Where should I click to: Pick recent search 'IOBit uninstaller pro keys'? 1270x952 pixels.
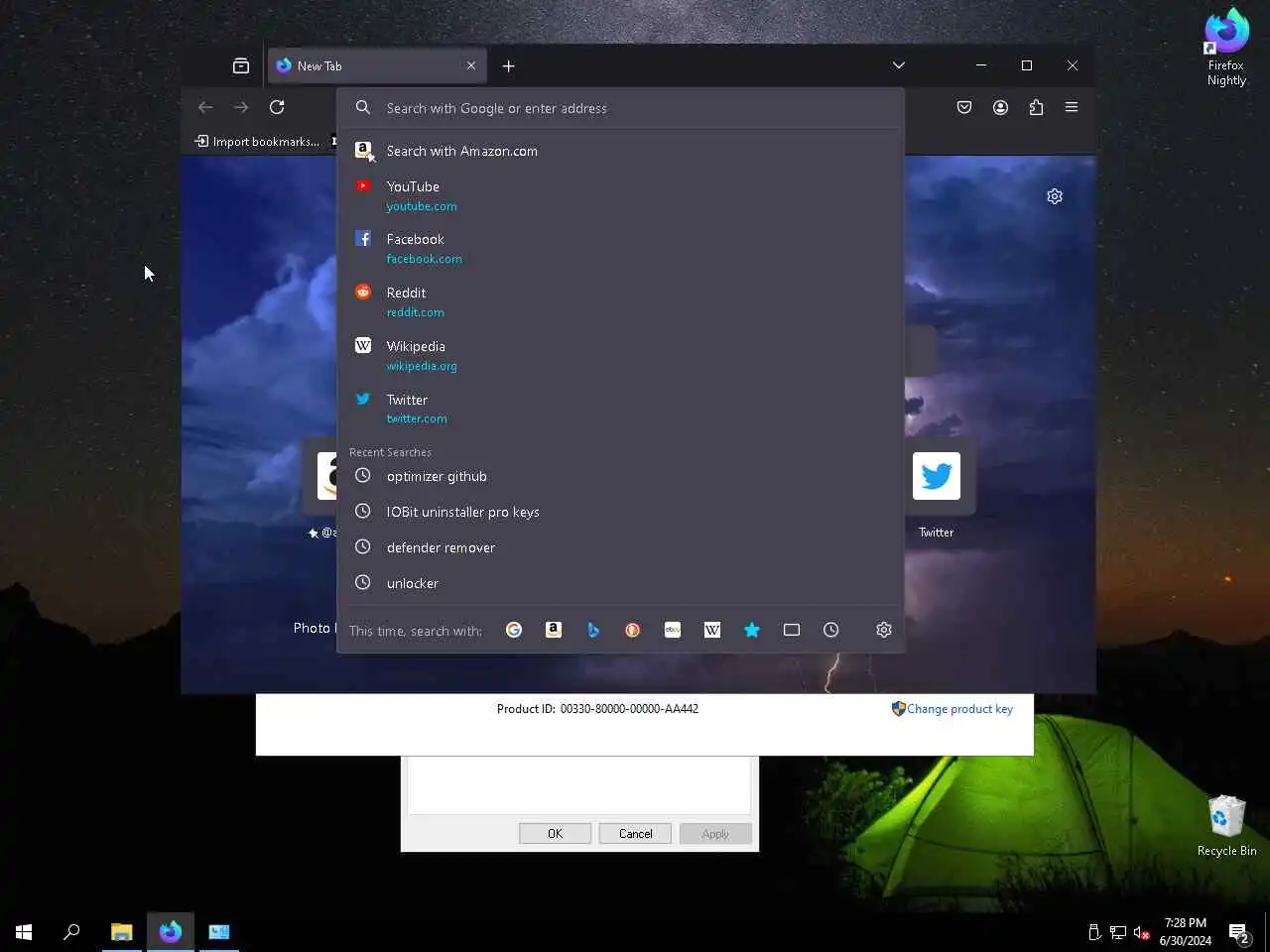click(x=621, y=512)
